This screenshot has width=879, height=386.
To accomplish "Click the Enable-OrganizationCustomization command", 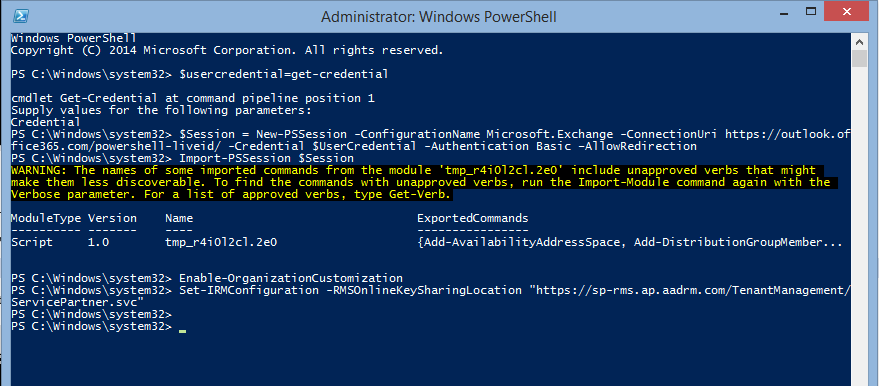I will (291, 278).
